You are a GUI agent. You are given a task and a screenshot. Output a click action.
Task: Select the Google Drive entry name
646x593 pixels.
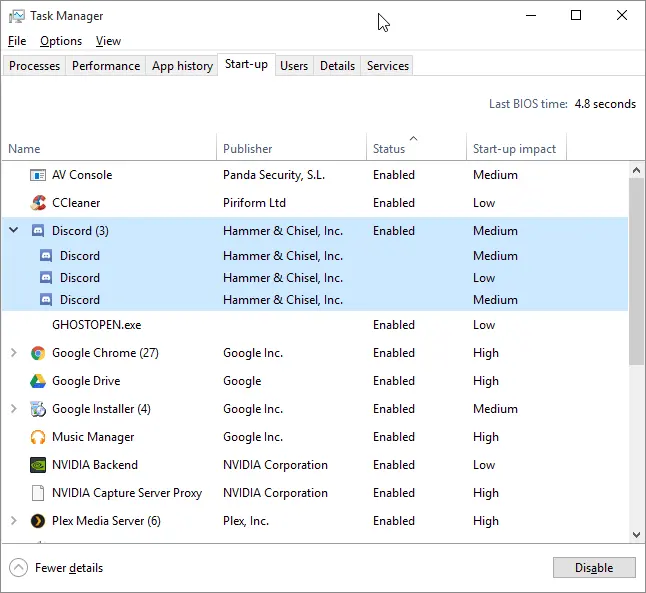pyautogui.click(x=86, y=381)
